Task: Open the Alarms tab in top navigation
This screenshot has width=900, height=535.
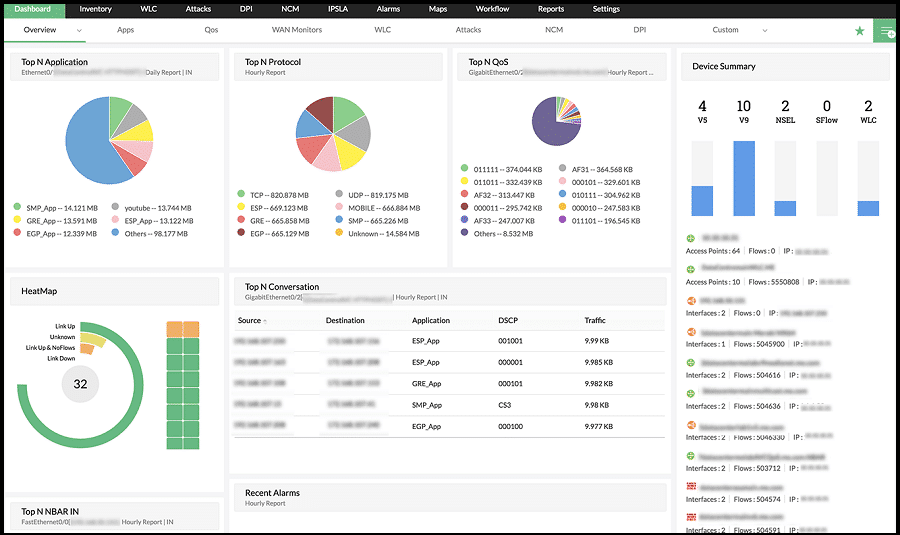Action: click(x=388, y=9)
